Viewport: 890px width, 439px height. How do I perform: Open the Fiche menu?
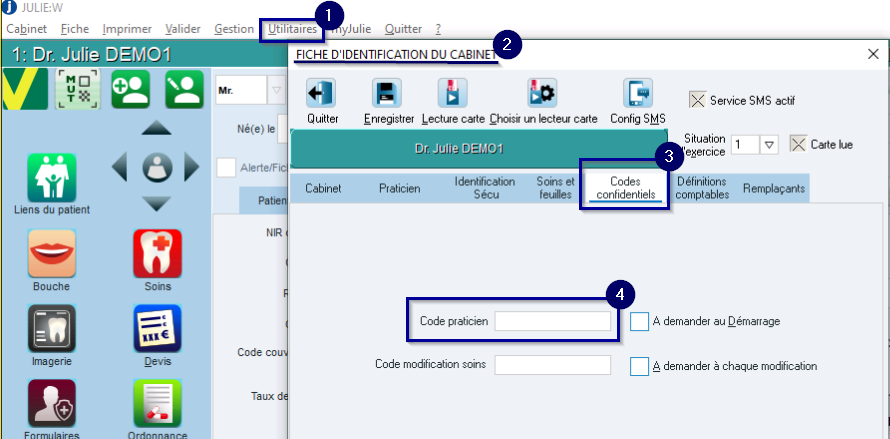[x=74, y=28]
